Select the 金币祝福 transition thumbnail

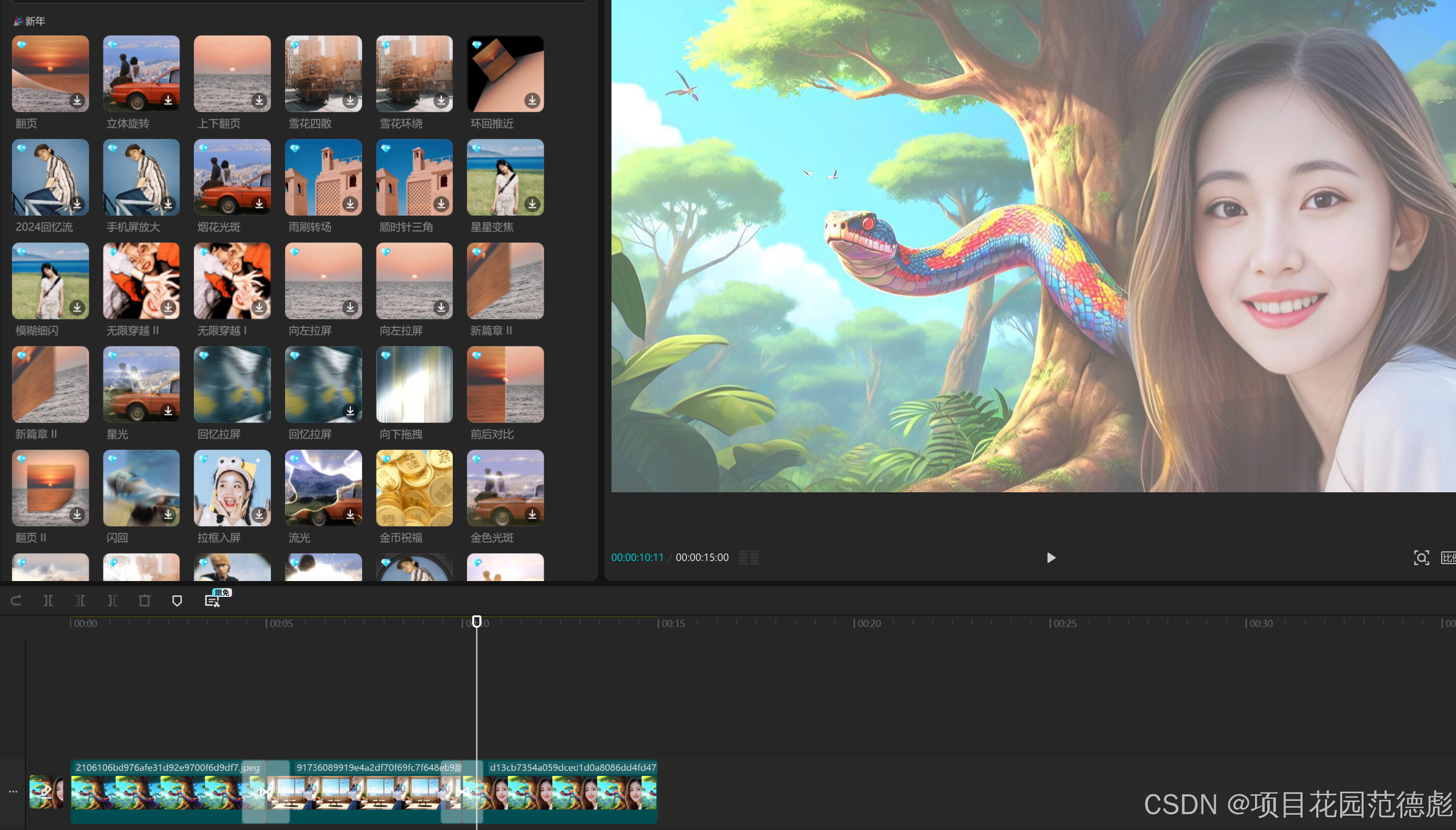(x=414, y=488)
